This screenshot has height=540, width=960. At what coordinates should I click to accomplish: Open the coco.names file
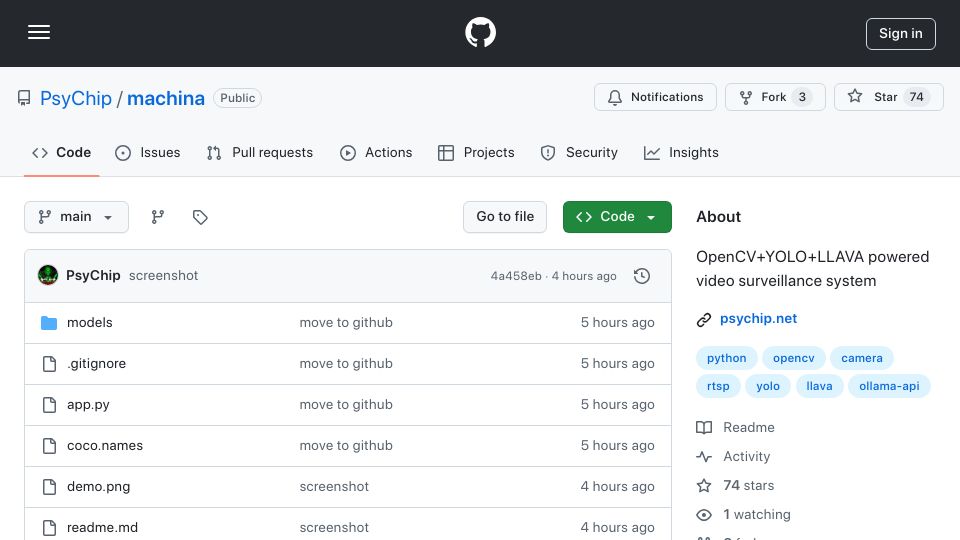[x=105, y=446]
